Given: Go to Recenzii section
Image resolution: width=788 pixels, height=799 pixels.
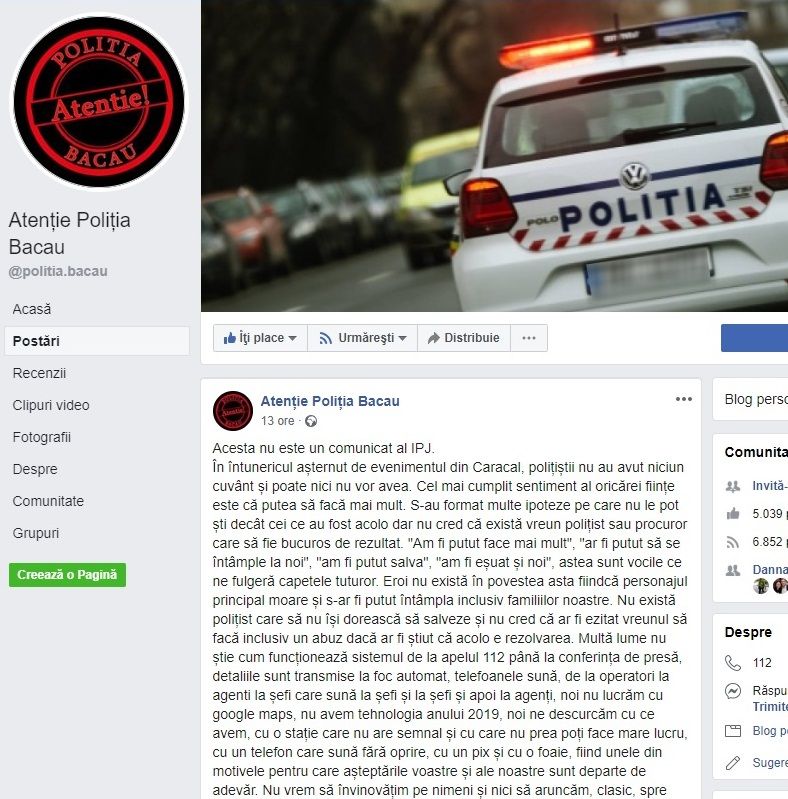Looking at the screenshot, I should pos(39,373).
